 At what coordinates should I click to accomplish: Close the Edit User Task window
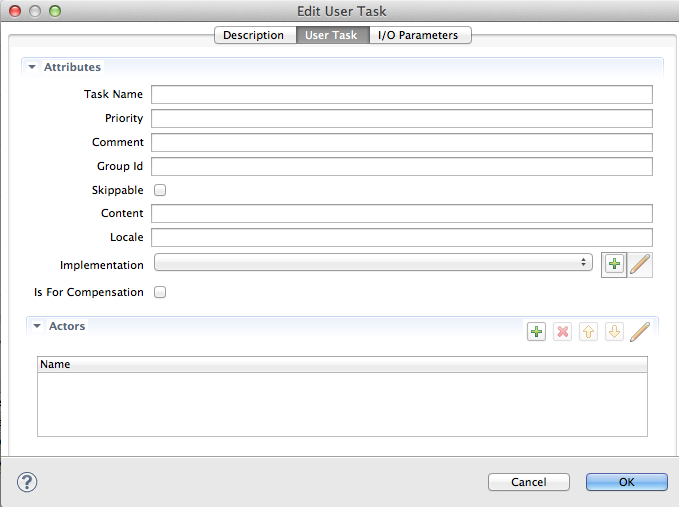coord(15,11)
